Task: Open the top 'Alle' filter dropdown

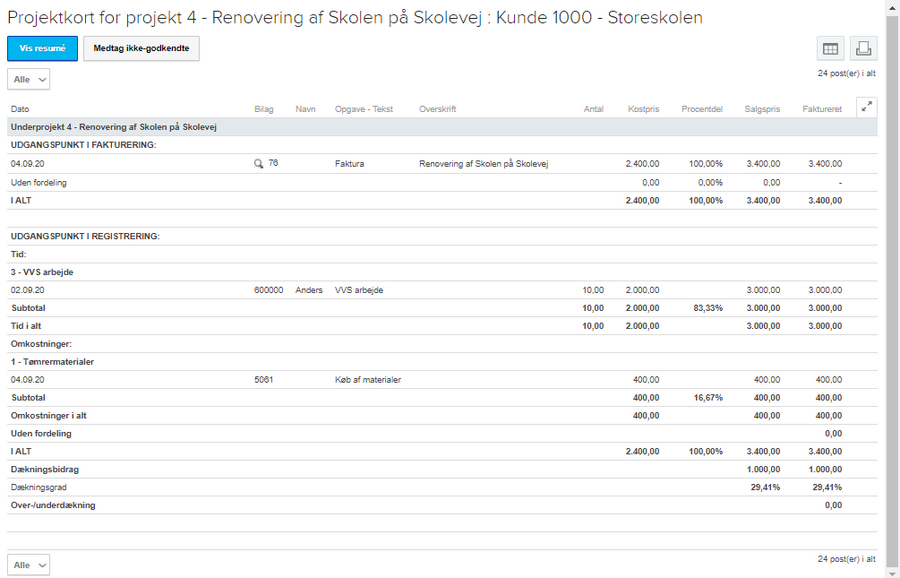Action: click(28, 79)
